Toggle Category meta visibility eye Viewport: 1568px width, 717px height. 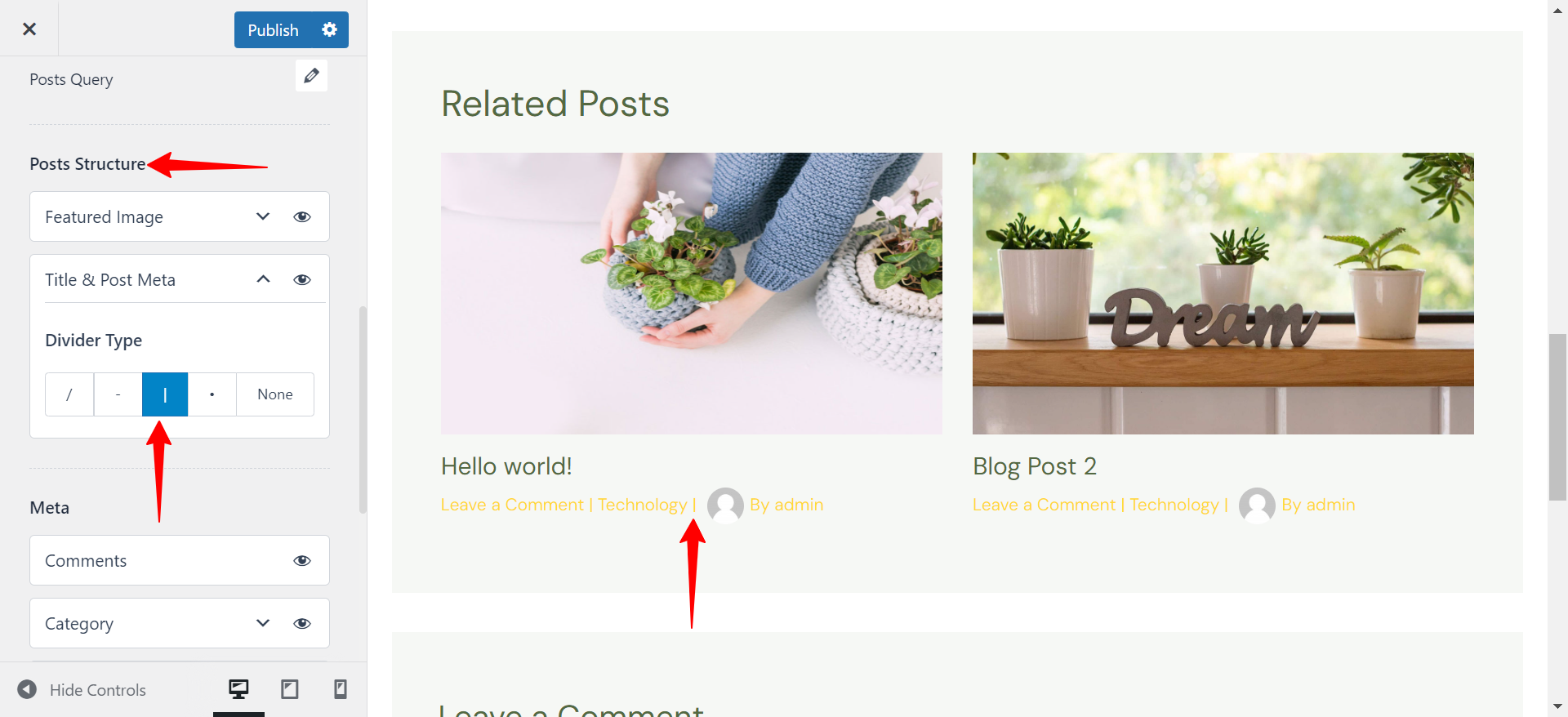click(302, 623)
